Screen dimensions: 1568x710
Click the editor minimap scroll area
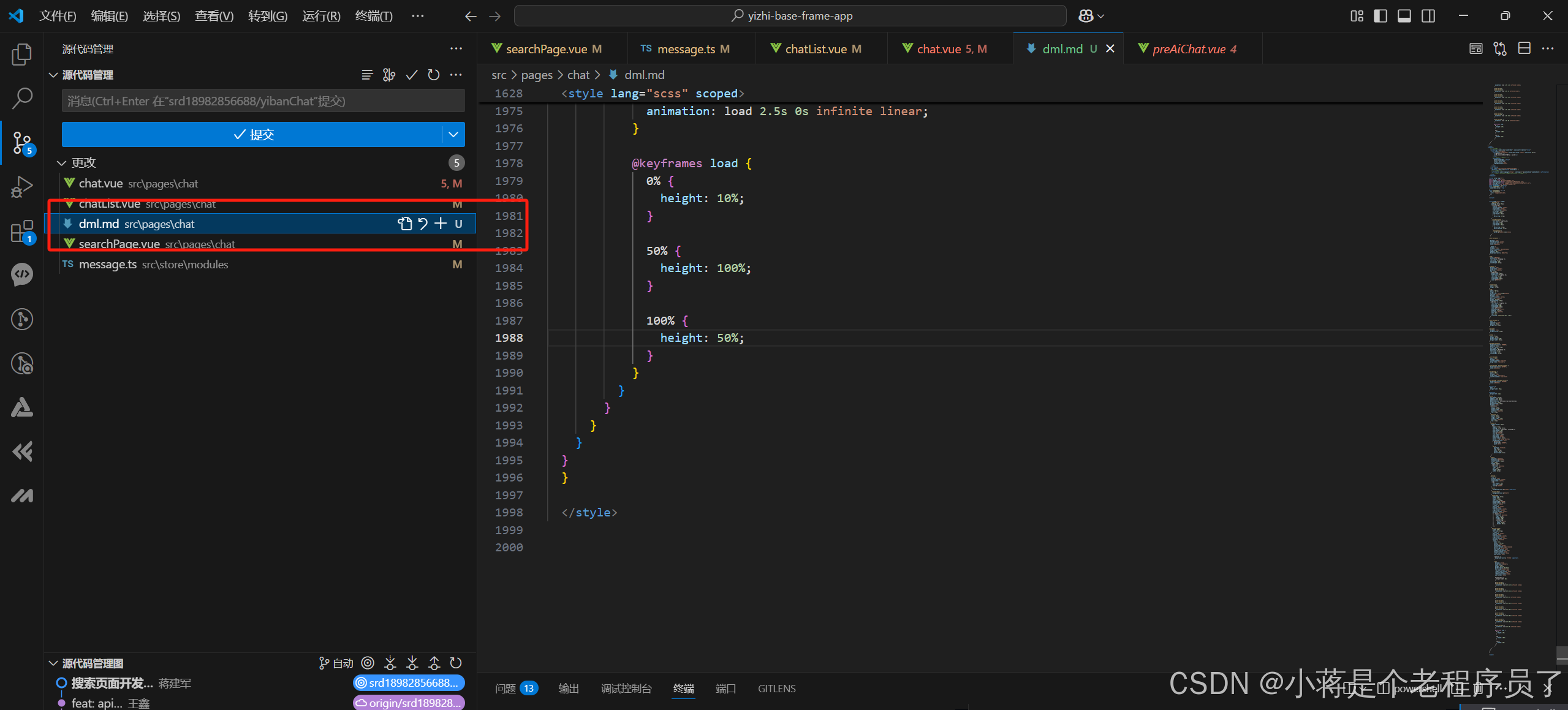pos(1518,368)
